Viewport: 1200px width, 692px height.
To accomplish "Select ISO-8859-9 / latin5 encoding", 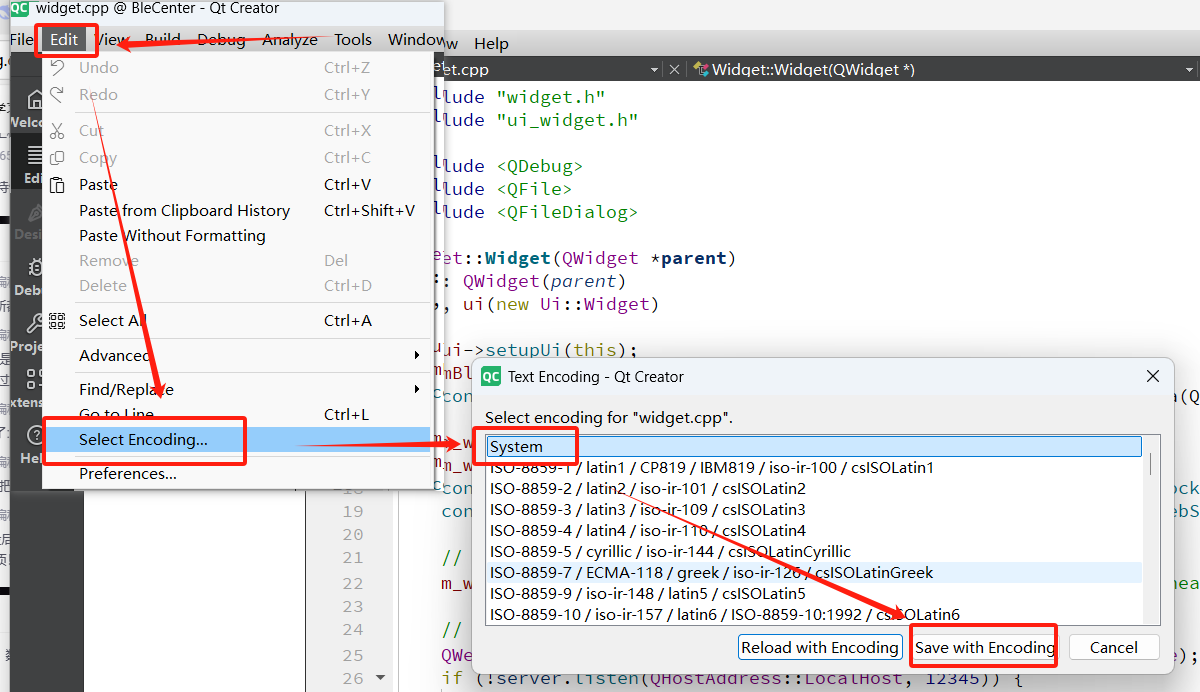I will coord(814,594).
